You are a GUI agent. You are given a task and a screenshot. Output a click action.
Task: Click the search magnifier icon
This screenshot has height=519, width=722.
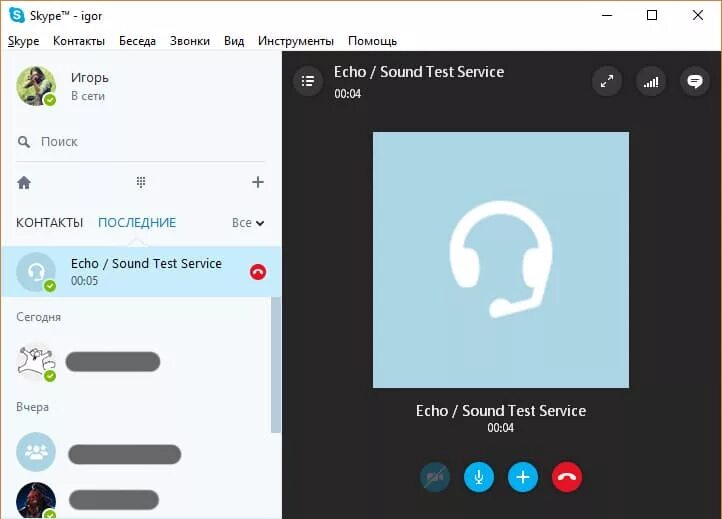23,142
